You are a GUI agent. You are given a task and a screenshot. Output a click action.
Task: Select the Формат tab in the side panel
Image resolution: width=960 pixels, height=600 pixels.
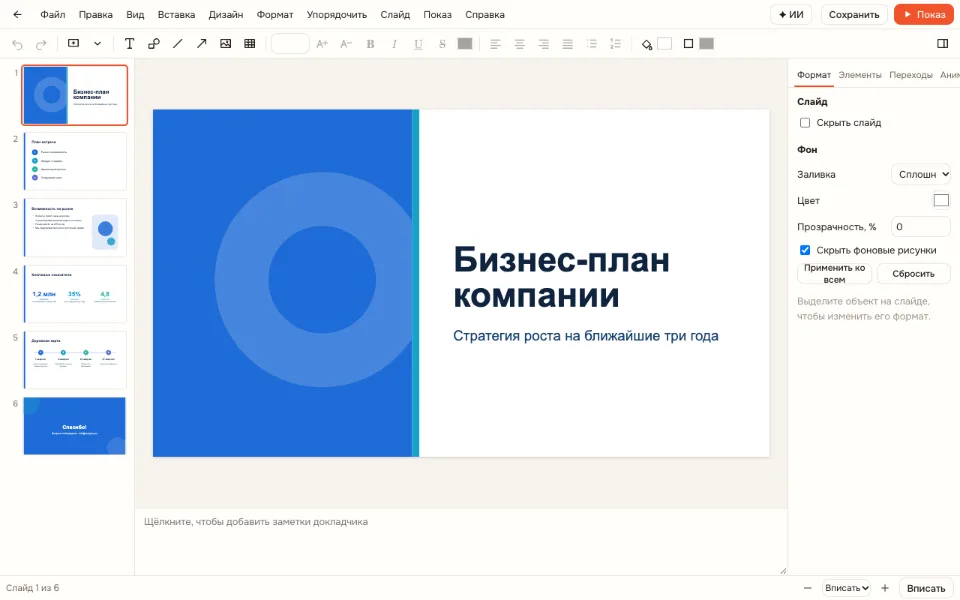pos(814,75)
